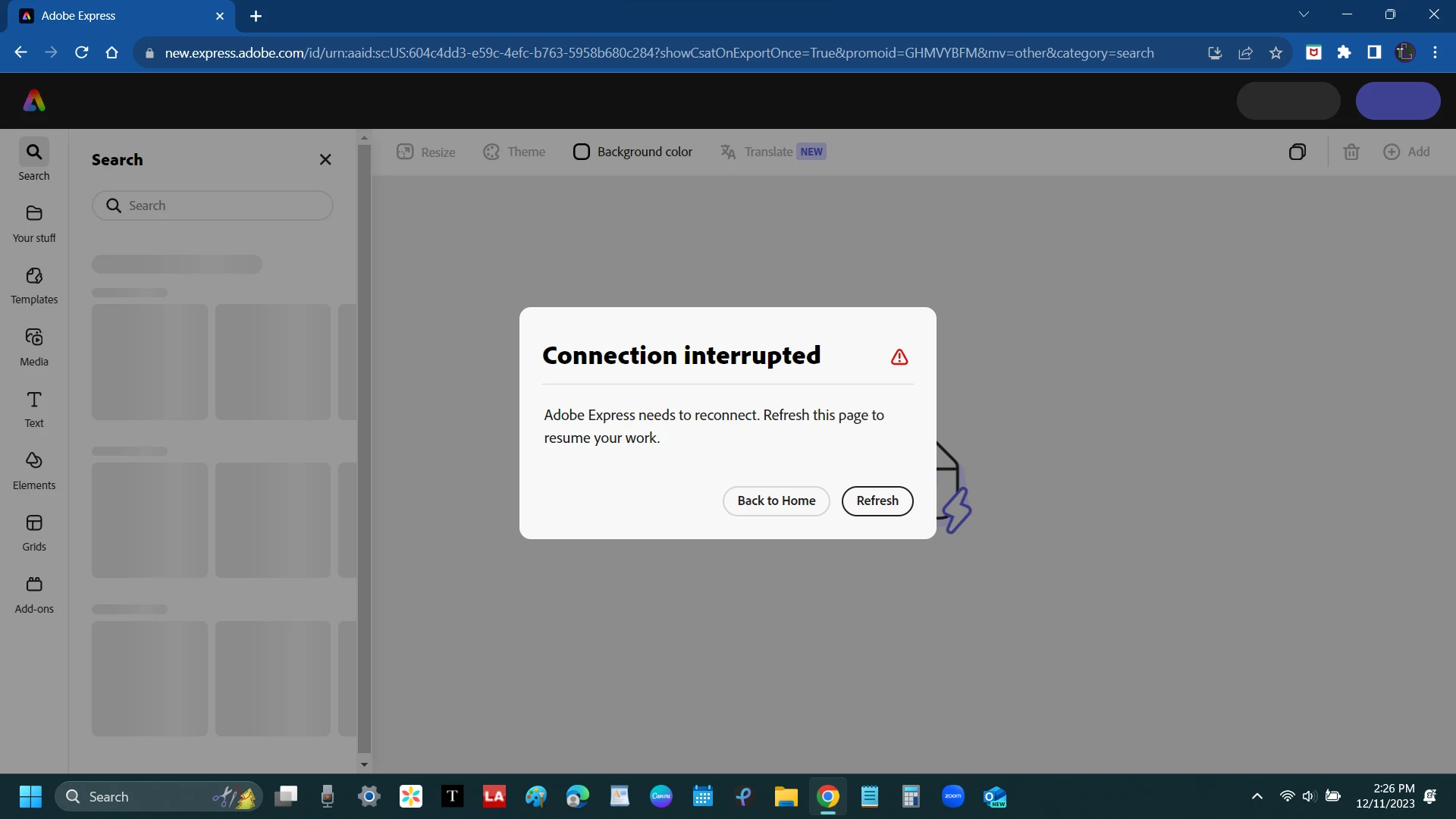1456x819 pixels.
Task: Click the Back to Home button
Action: (x=777, y=500)
